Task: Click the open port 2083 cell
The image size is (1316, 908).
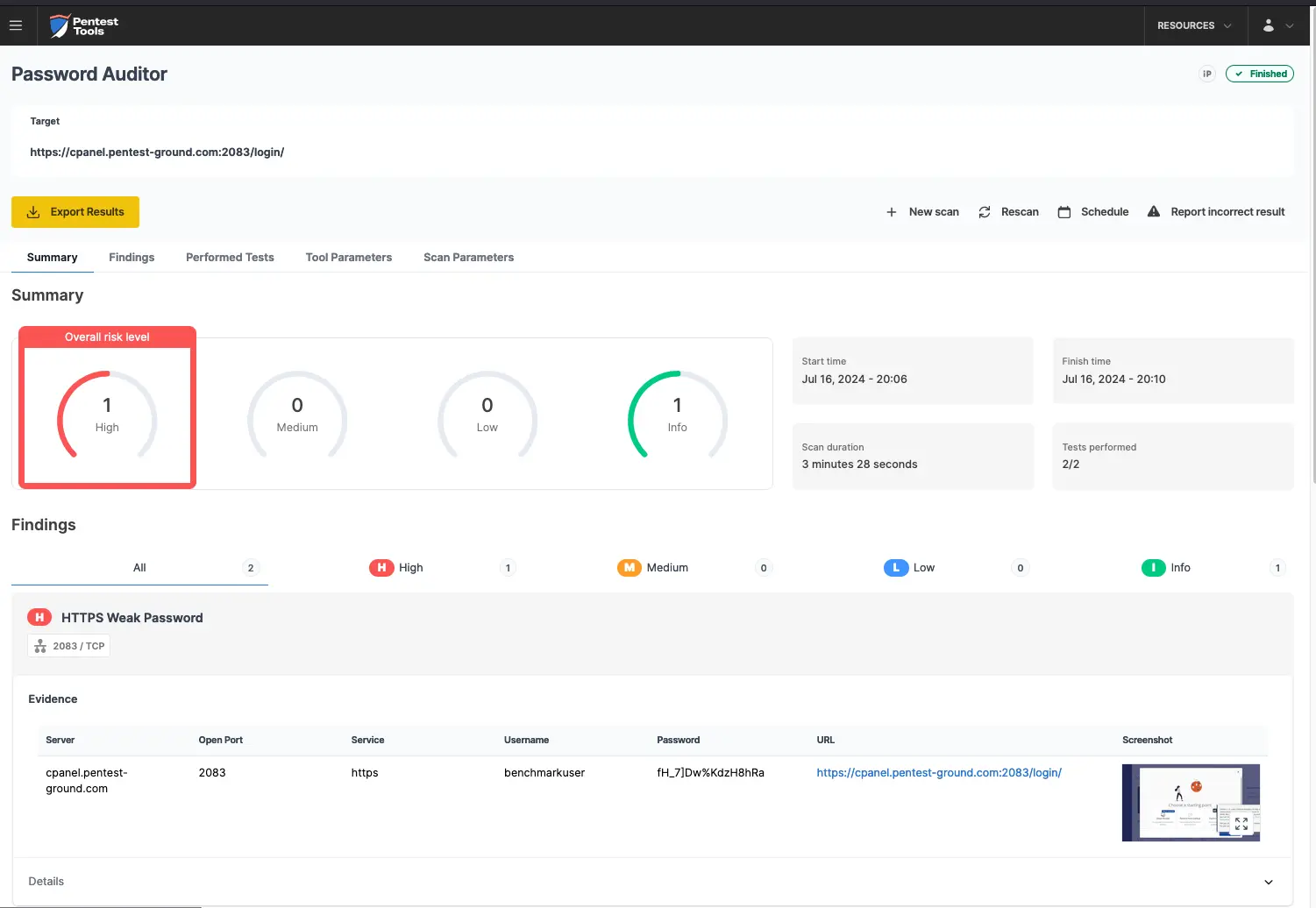Action: pos(212,773)
